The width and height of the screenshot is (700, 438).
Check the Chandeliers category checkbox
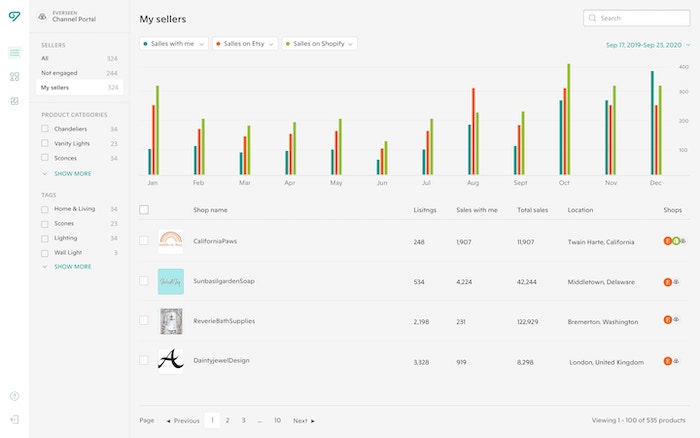pos(45,129)
